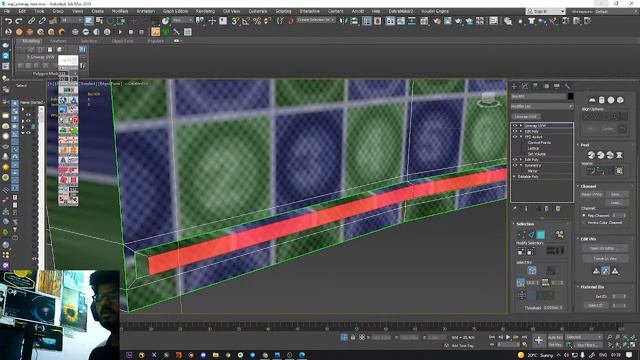Click the Play Animation button
Screen dimensions: 640x360
tap(508, 337)
